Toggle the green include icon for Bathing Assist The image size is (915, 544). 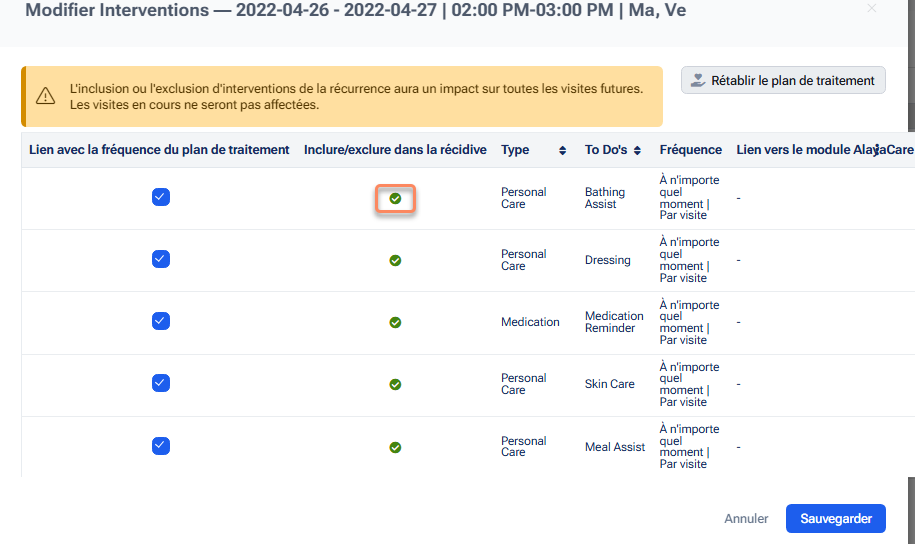[395, 198]
